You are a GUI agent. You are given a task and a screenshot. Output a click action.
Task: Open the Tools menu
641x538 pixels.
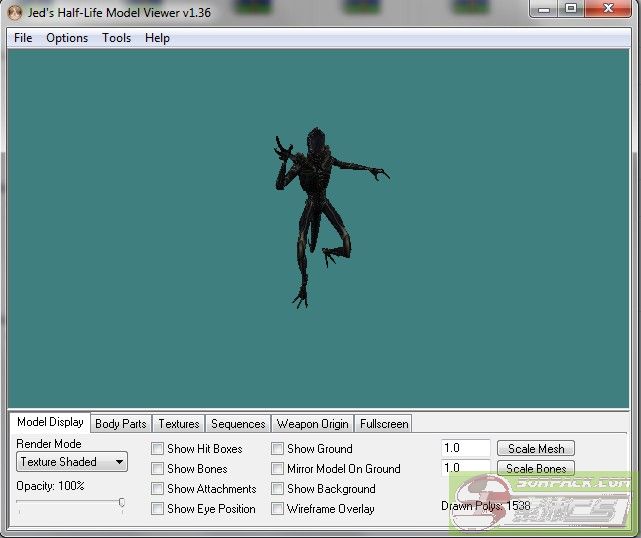point(116,38)
